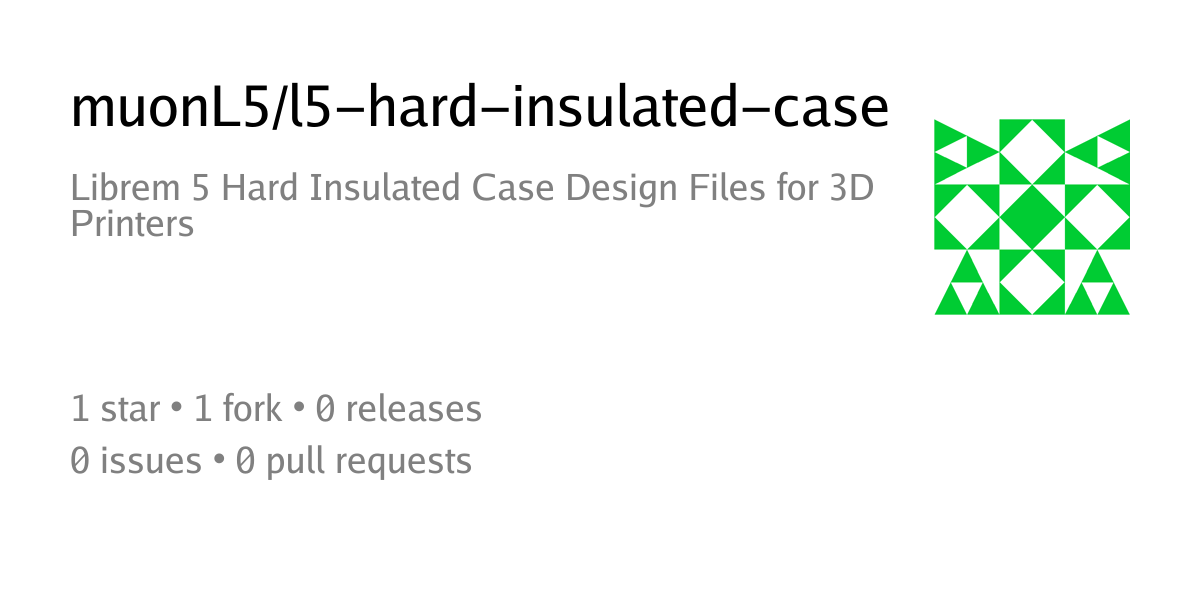Click the "1 fork" count
This screenshot has width=1200, height=600.
coord(238,409)
